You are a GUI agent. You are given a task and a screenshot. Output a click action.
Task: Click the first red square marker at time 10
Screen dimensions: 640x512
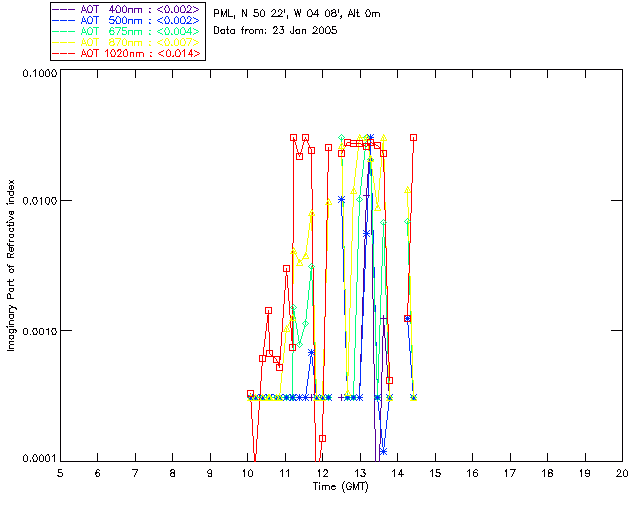tap(251, 394)
